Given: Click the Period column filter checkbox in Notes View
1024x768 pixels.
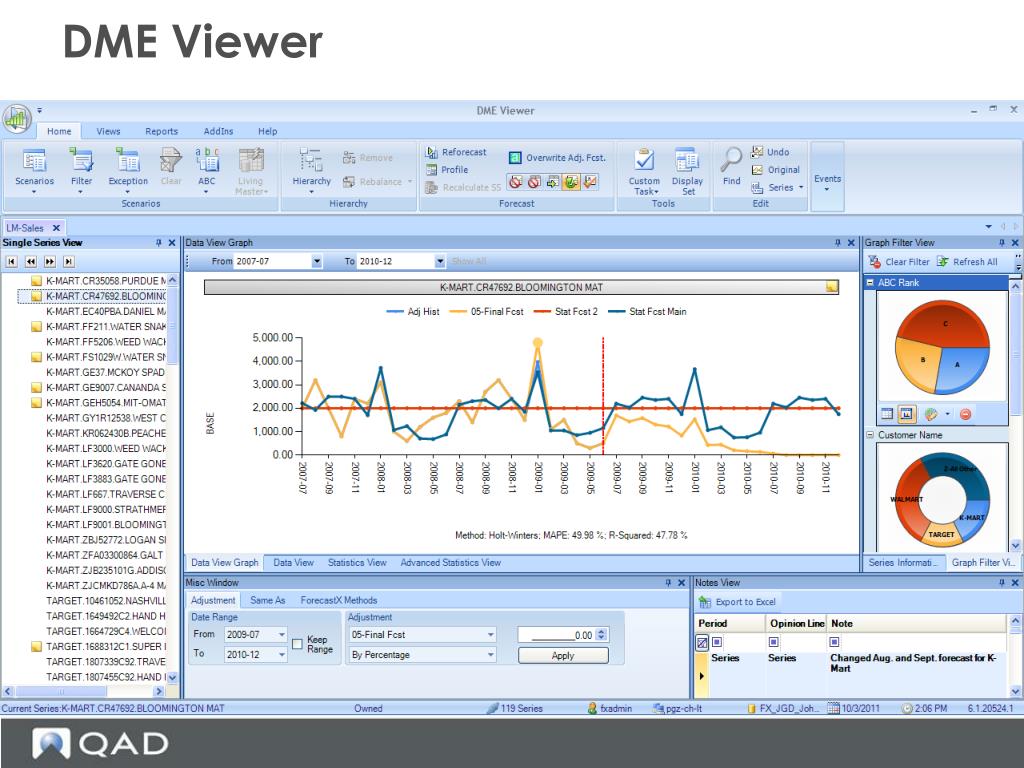Looking at the screenshot, I should 717,642.
